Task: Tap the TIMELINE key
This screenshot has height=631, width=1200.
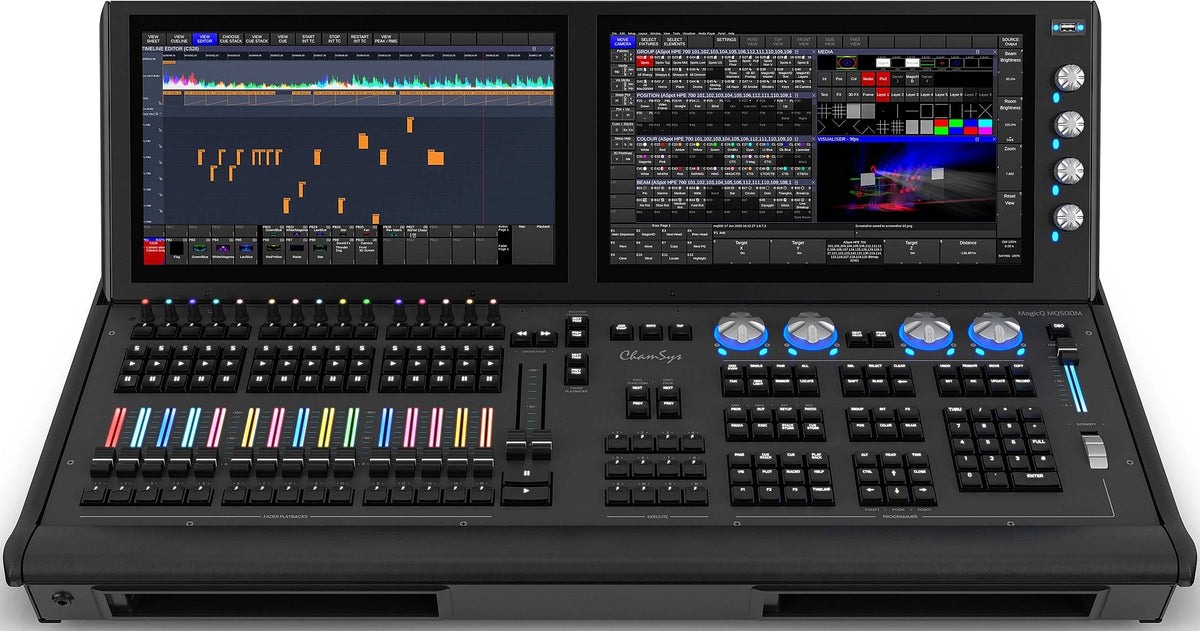Action: (x=822, y=493)
